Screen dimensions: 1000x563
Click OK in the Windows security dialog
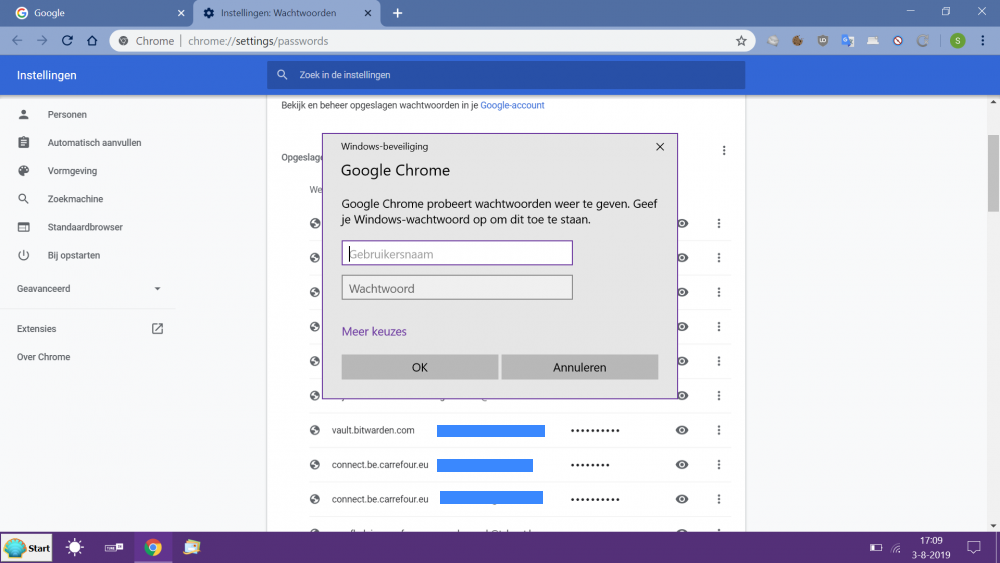tap(420, 367)
